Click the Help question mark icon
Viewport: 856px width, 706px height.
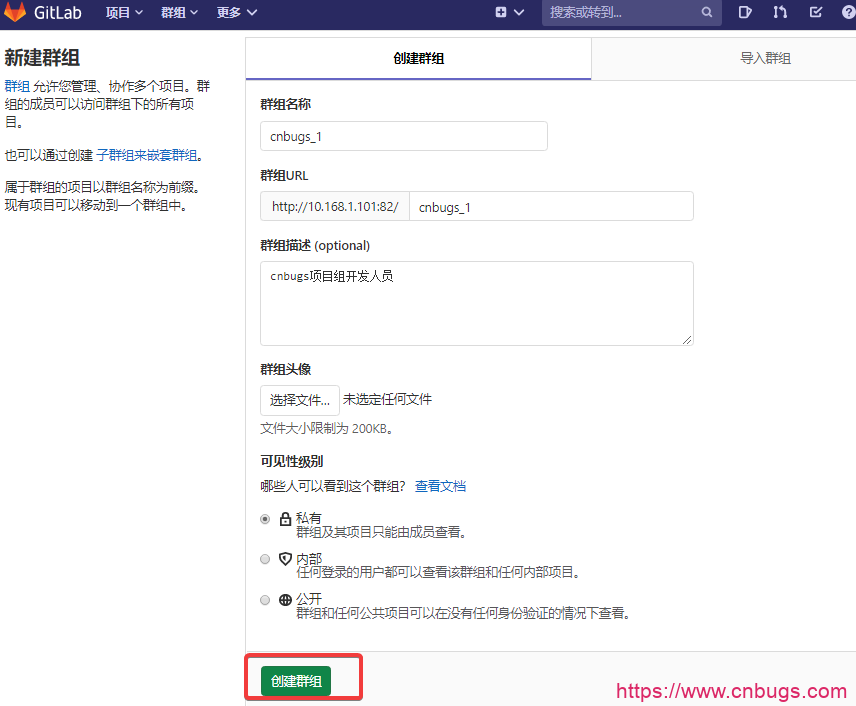(849, 13)
